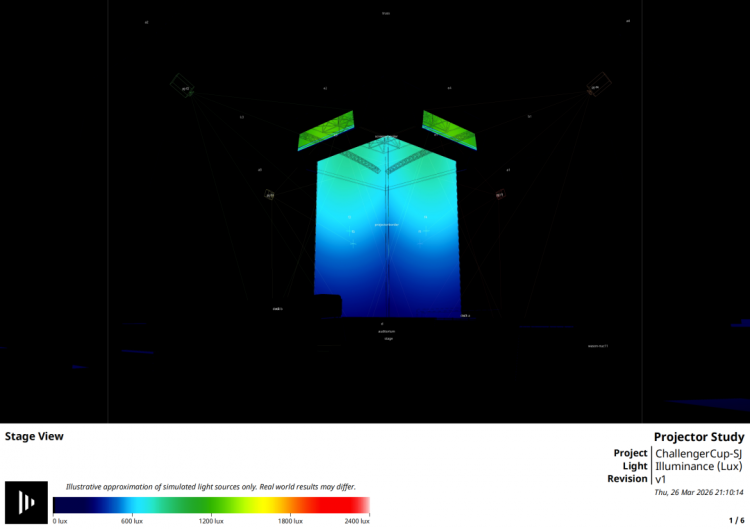Viewport: 750px width, 529px height.
Task: Click the revision value 'v1'
Action: [661, 479]
